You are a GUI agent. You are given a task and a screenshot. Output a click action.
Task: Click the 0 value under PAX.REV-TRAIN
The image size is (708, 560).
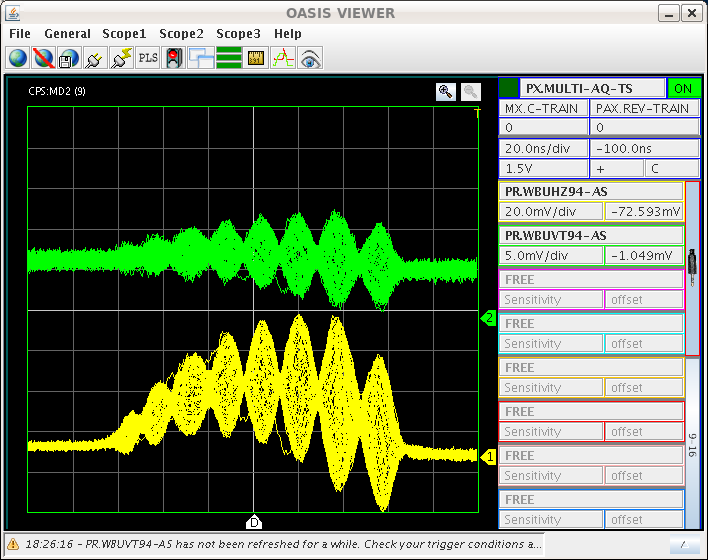(x=644, y=127)
